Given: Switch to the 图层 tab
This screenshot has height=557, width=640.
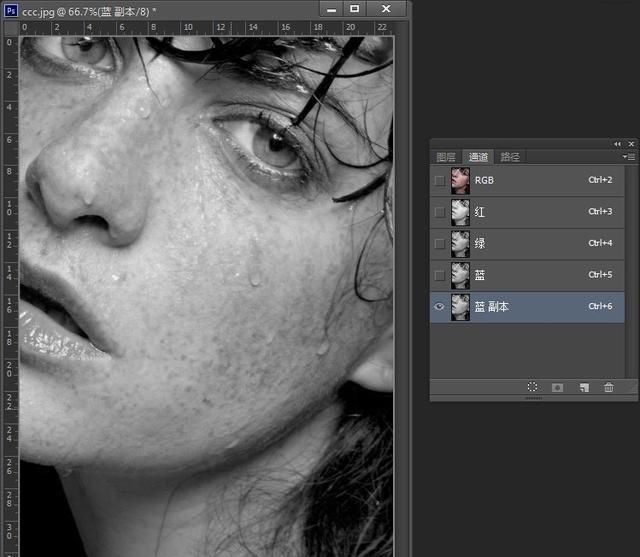Looking at the screenshot, I should point(446,157).
